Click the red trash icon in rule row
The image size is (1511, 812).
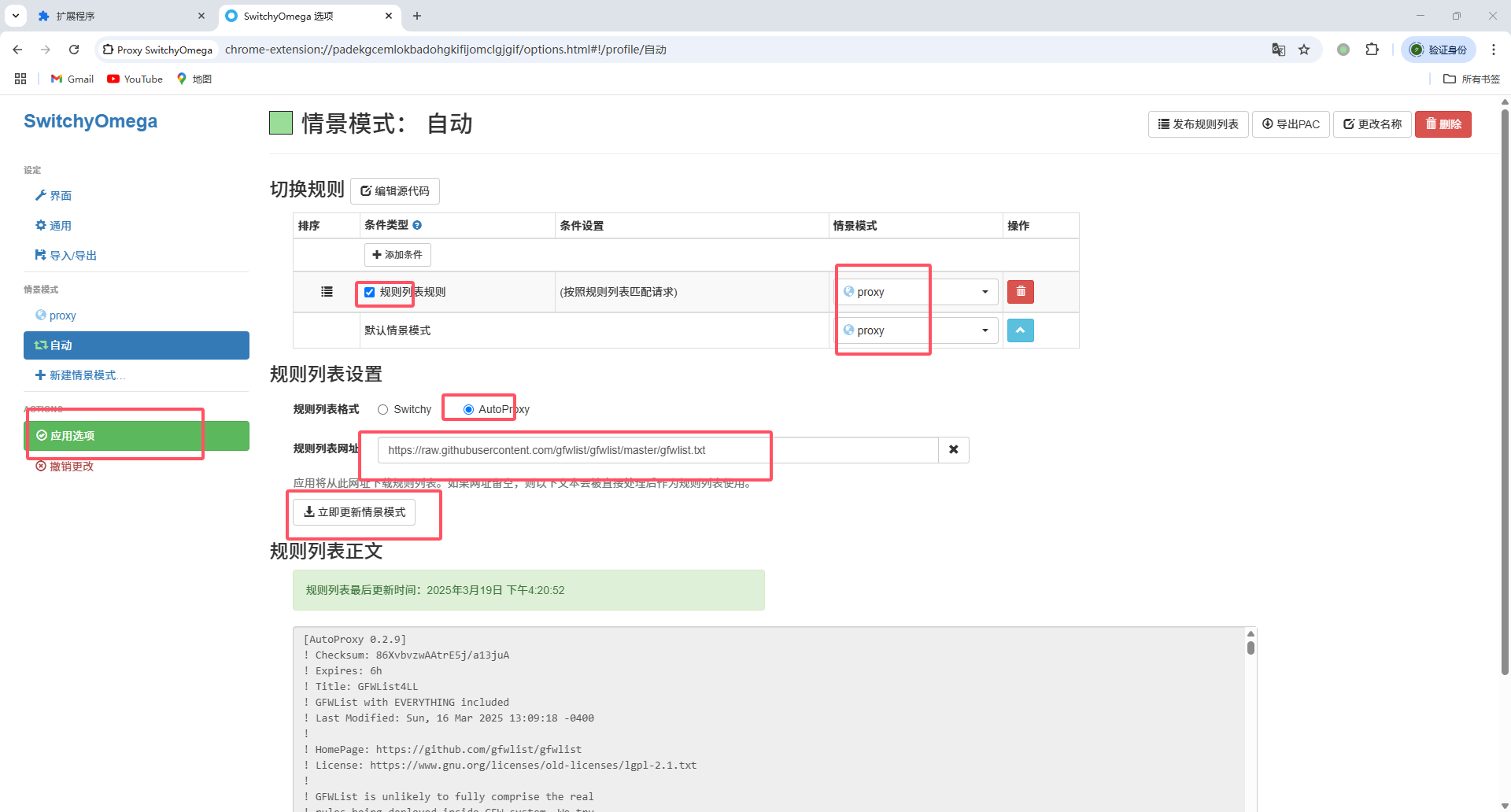1020,292
